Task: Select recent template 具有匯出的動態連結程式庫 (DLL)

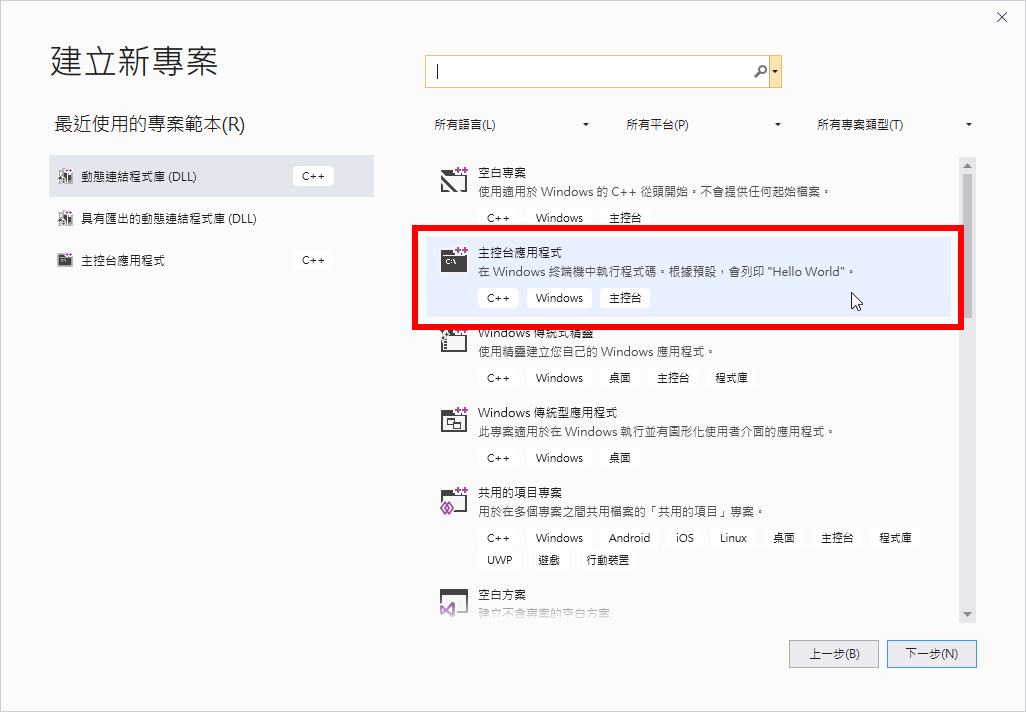Action: click(211, 218)
